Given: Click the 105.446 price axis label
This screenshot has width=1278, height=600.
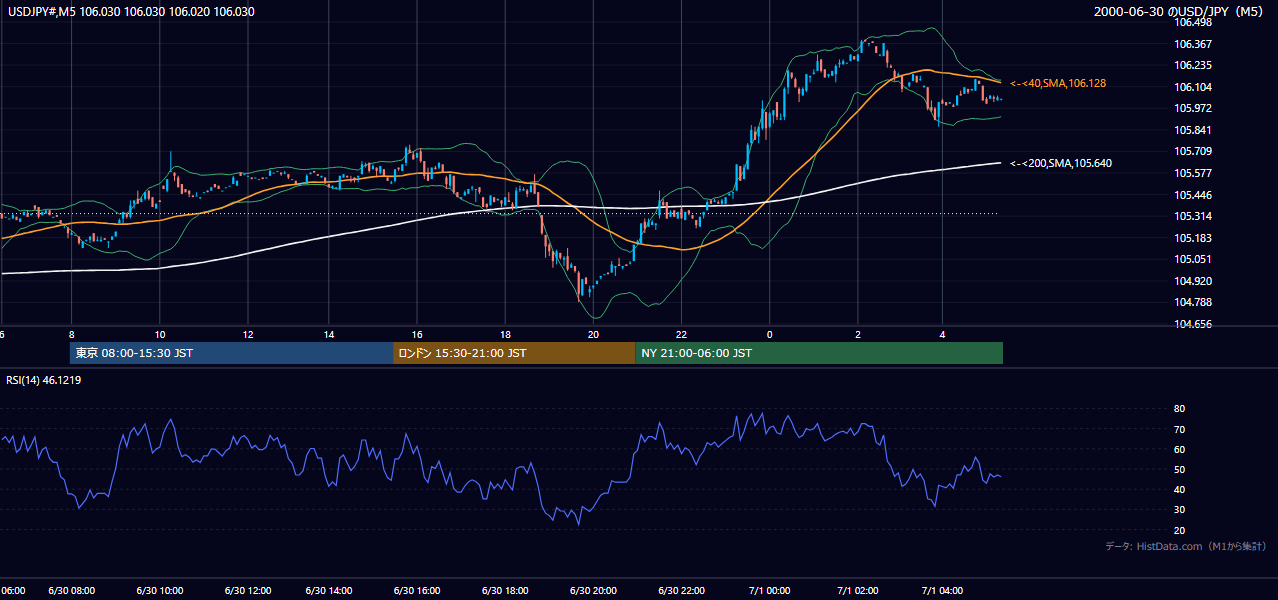Looking at the screenshot, I should click(1192, 195).
